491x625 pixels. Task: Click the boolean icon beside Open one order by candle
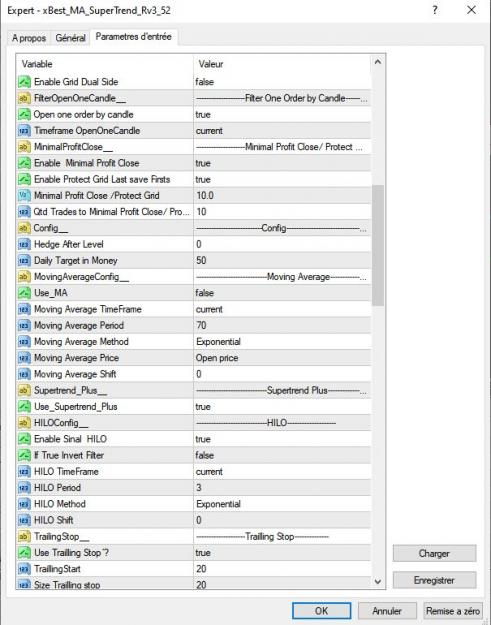click(x=24, y=114)
